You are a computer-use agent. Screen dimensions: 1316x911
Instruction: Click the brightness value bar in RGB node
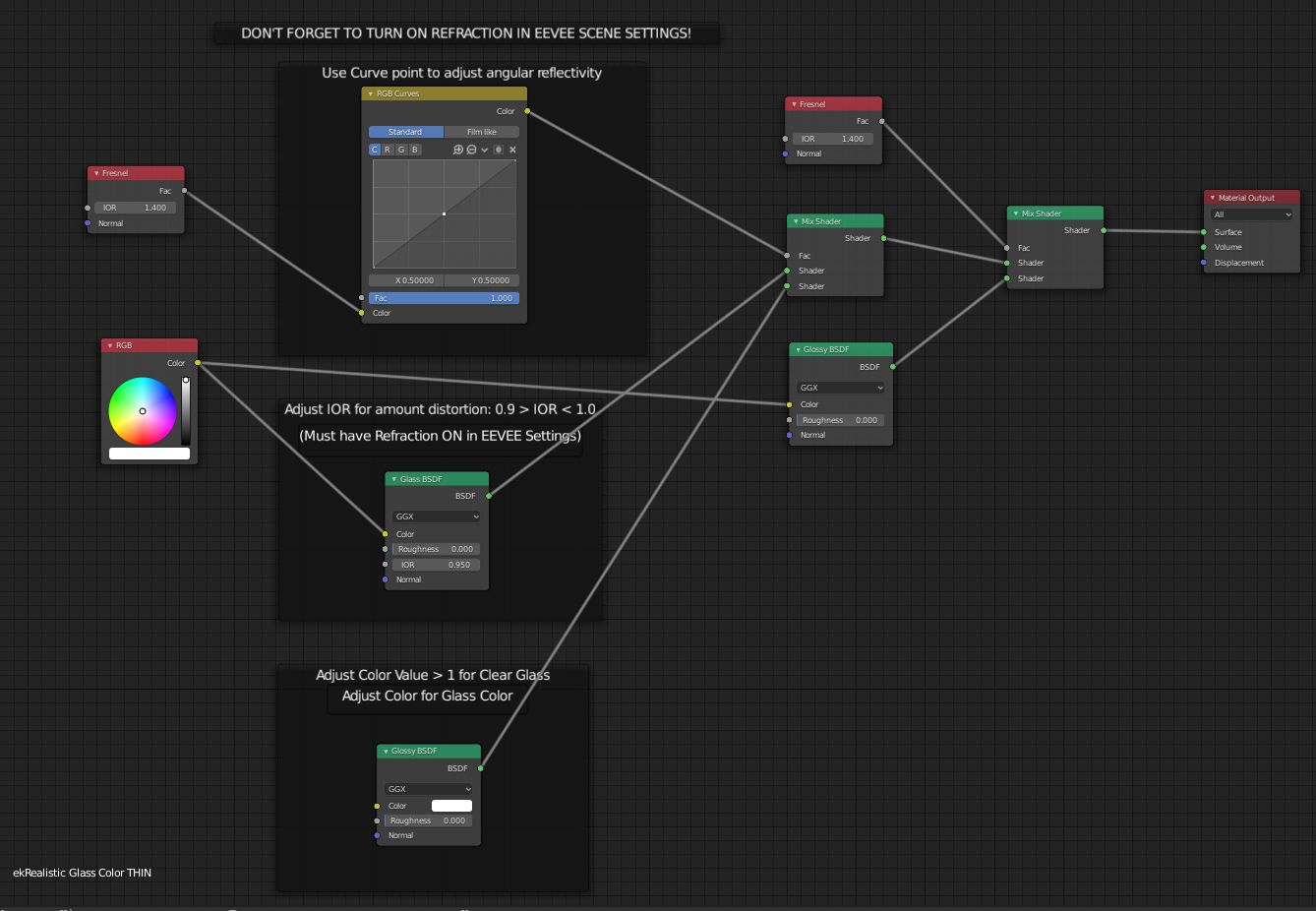(x=185, y=410)
